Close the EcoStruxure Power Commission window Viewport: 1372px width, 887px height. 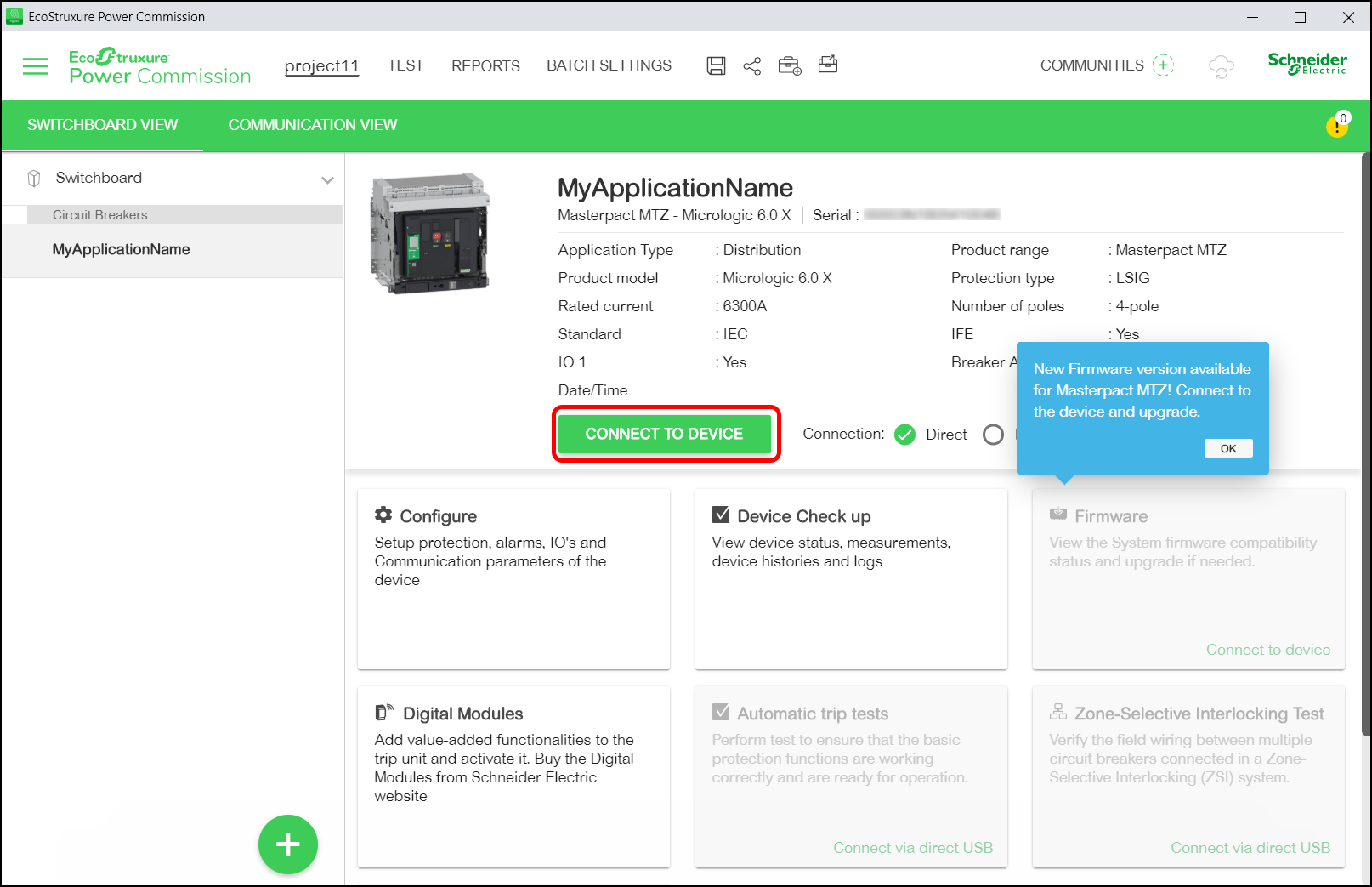pos(1348,17)
